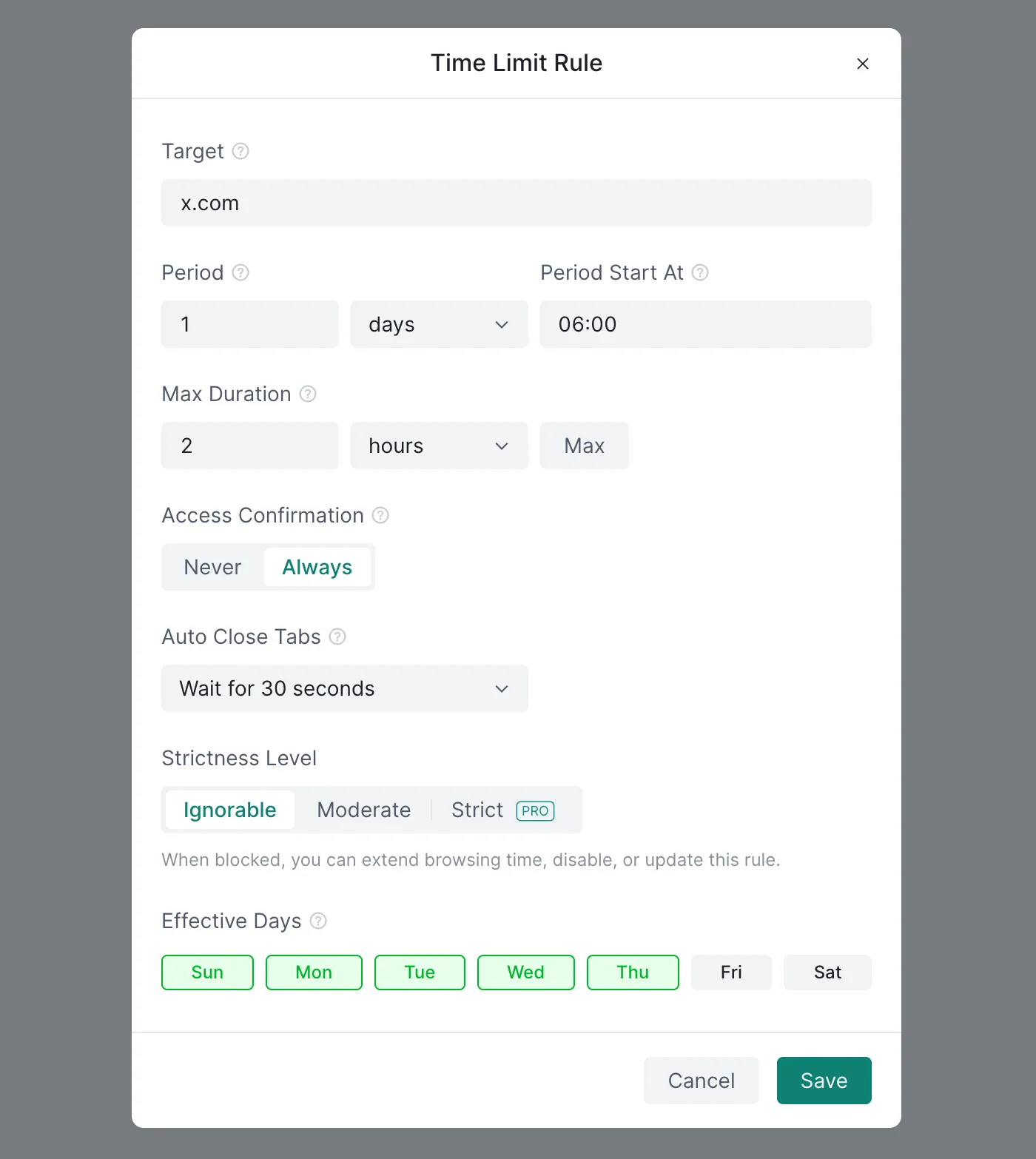
Task: Choose the Moderate strictness level
Action: point(363,810)
